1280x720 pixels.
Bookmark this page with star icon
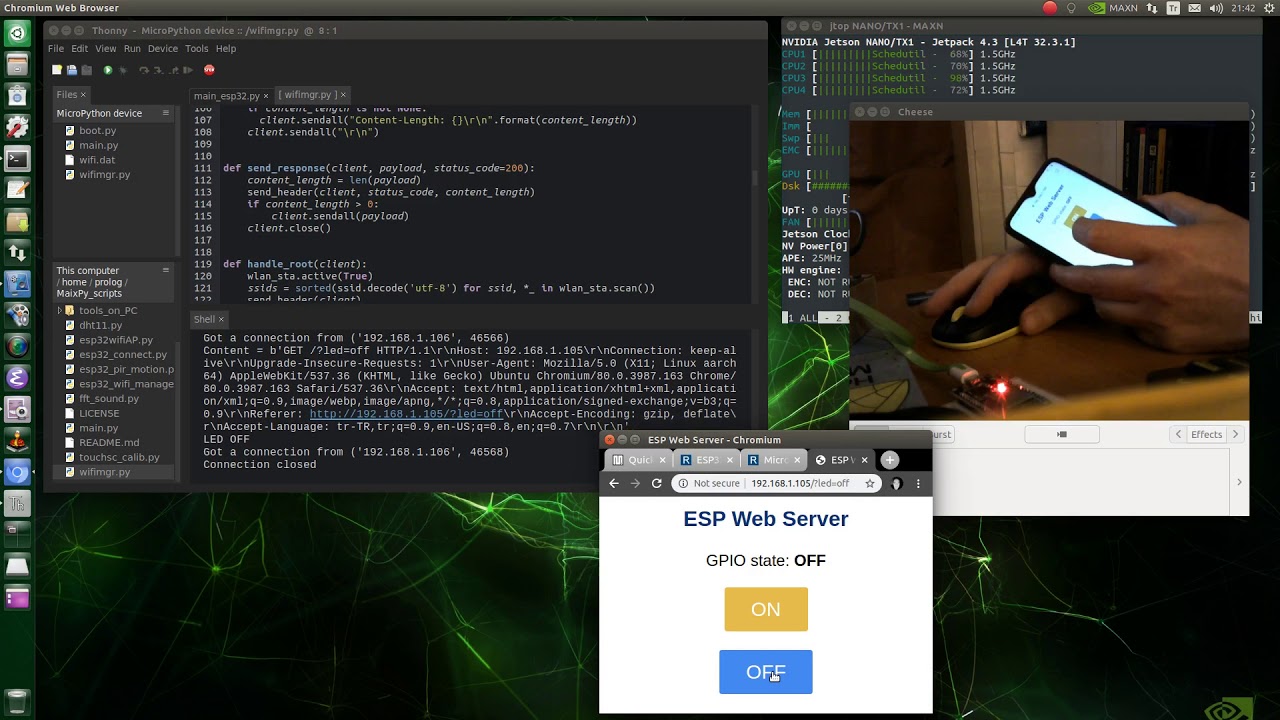[870, 483]
